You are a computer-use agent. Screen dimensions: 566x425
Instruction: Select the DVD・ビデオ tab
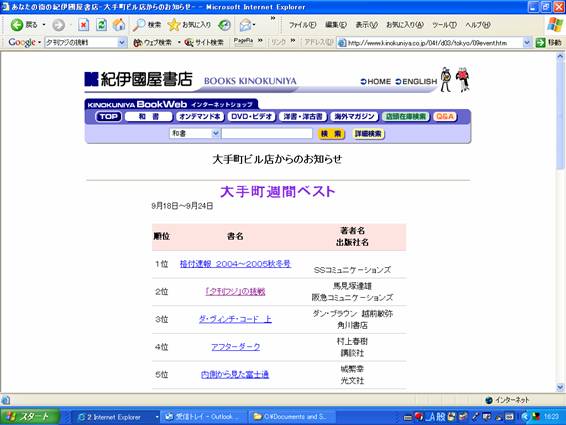click(x=252, y=117)
